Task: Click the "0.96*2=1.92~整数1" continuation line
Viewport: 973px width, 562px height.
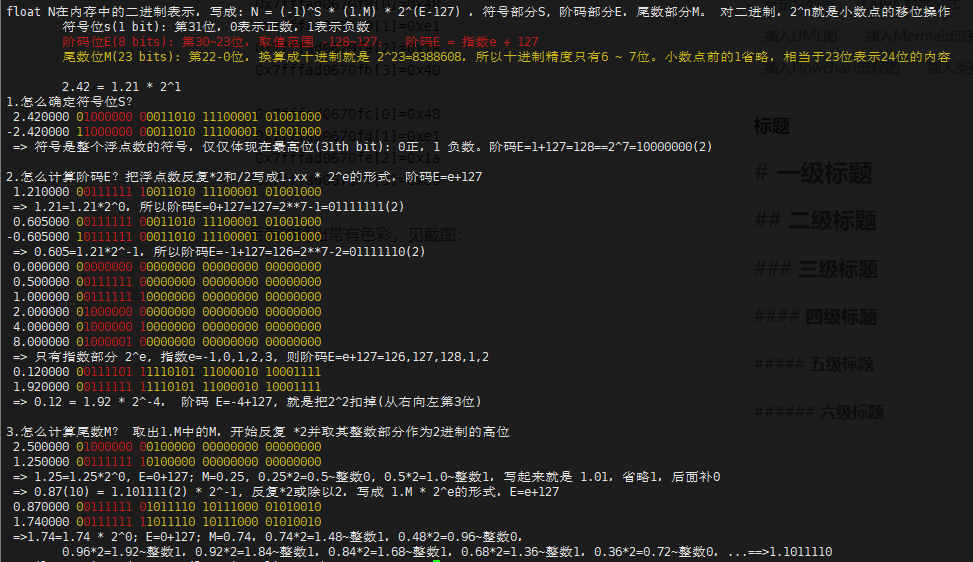Action: [x=447, y=551]
